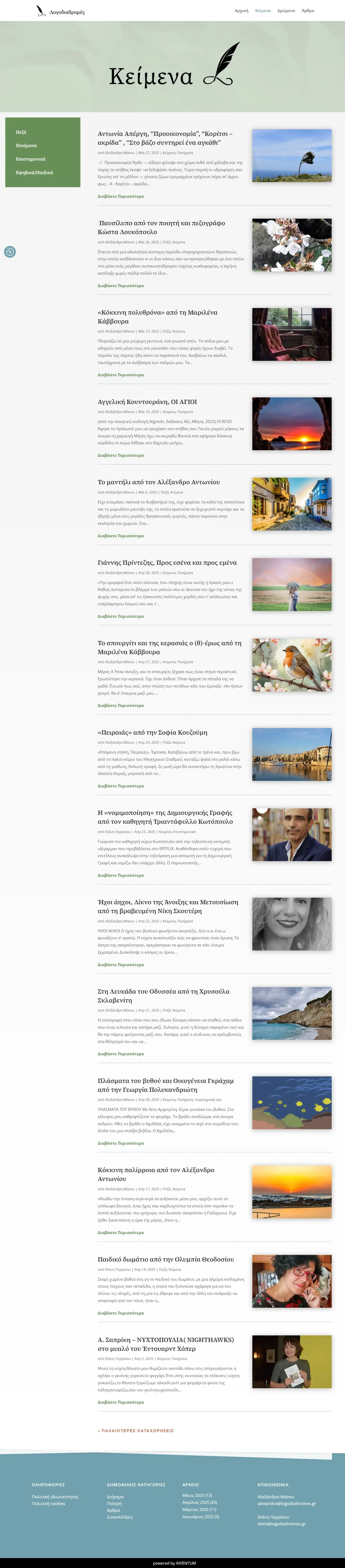Open «Πειραιάς» από την Σοφία Κουζούμη title
The width and height of the screenshot is (345, 1568).
point(152,732)
